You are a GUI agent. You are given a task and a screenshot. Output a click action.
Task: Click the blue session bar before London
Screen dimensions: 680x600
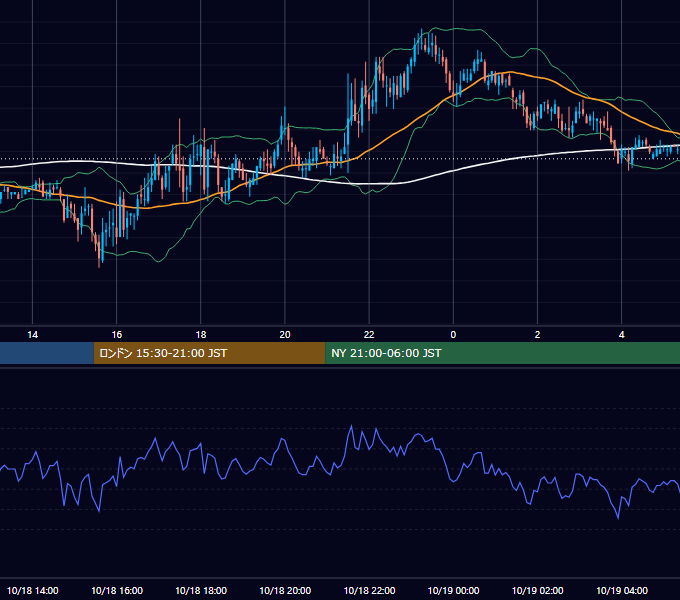(x=47, y=353)
